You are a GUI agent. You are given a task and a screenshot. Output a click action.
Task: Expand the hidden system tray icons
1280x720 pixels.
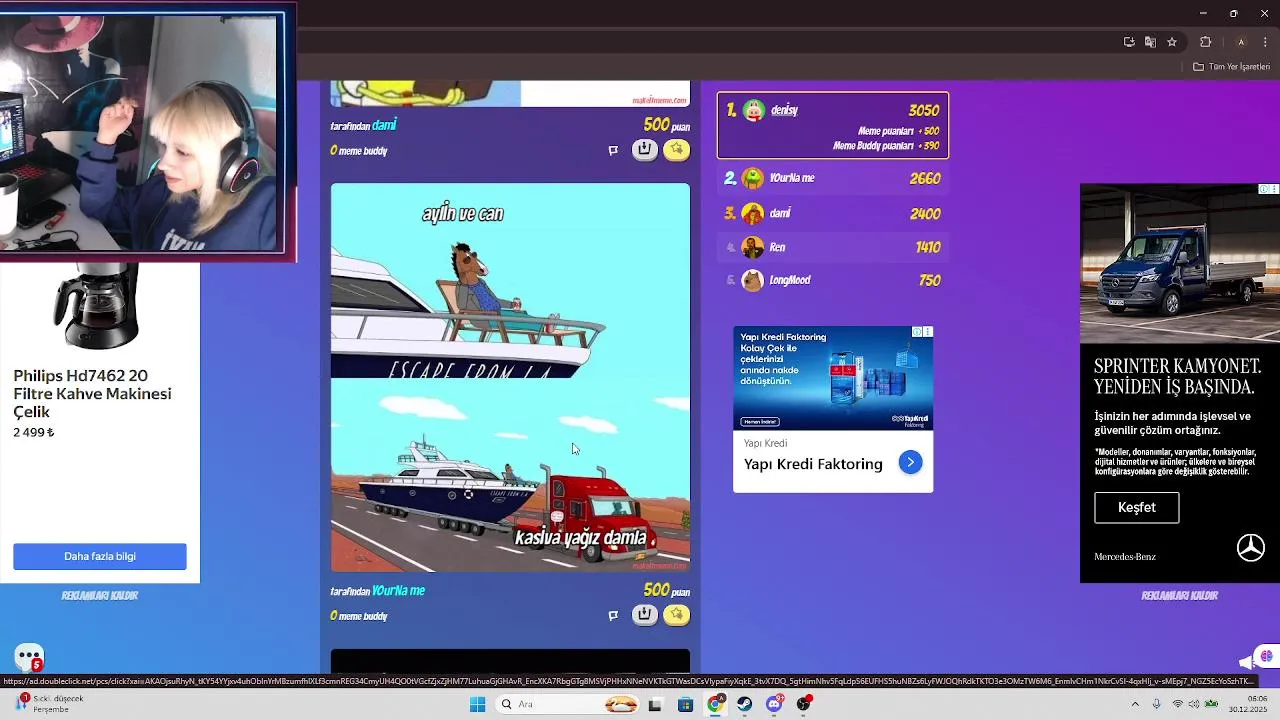(x=1135, y=704)
